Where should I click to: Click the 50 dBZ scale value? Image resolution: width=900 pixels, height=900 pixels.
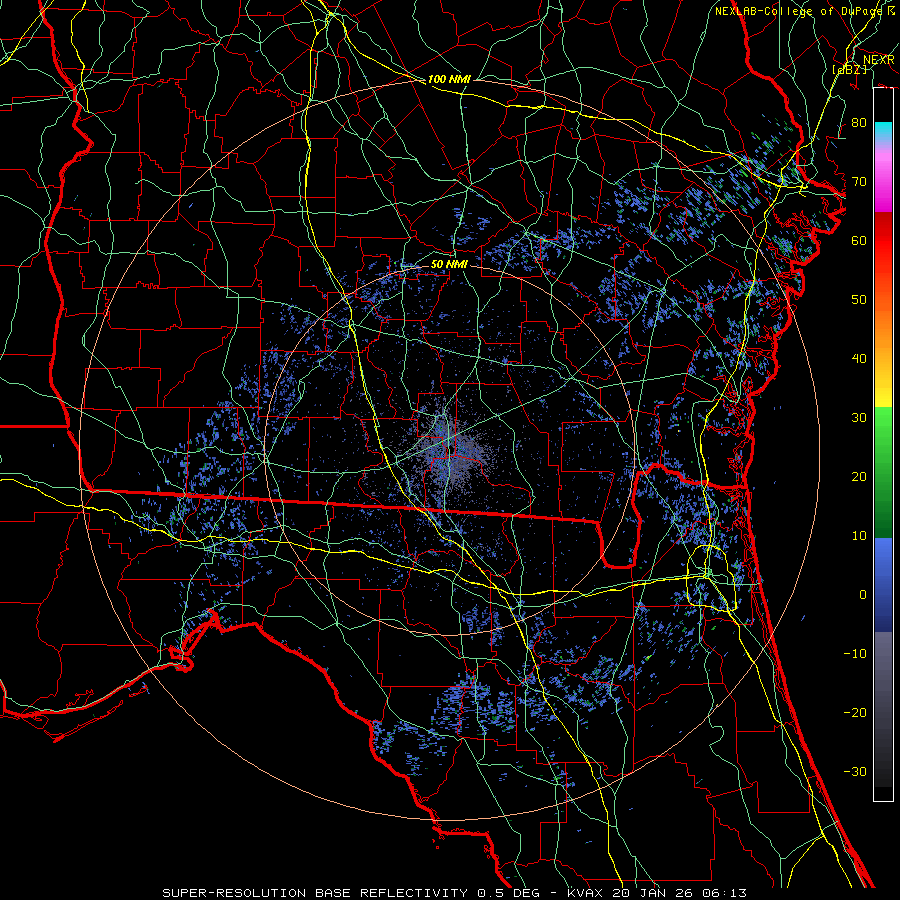pyautogui.click(x=859, y=300)
